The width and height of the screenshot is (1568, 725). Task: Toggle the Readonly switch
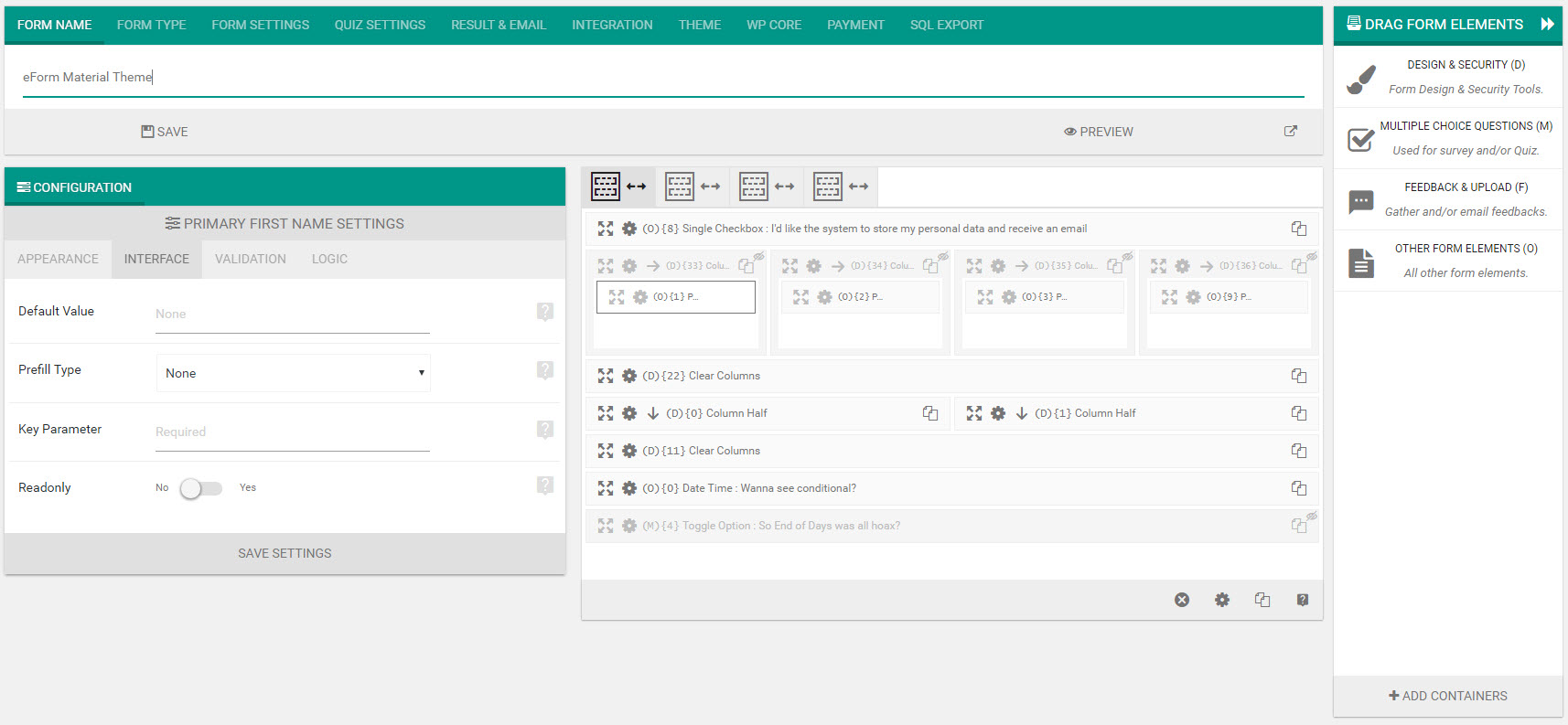200,488
